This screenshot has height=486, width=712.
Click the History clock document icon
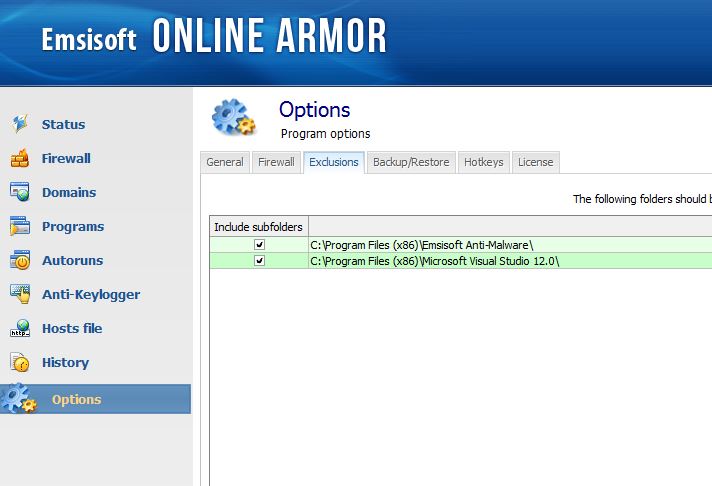pos(20,362)
